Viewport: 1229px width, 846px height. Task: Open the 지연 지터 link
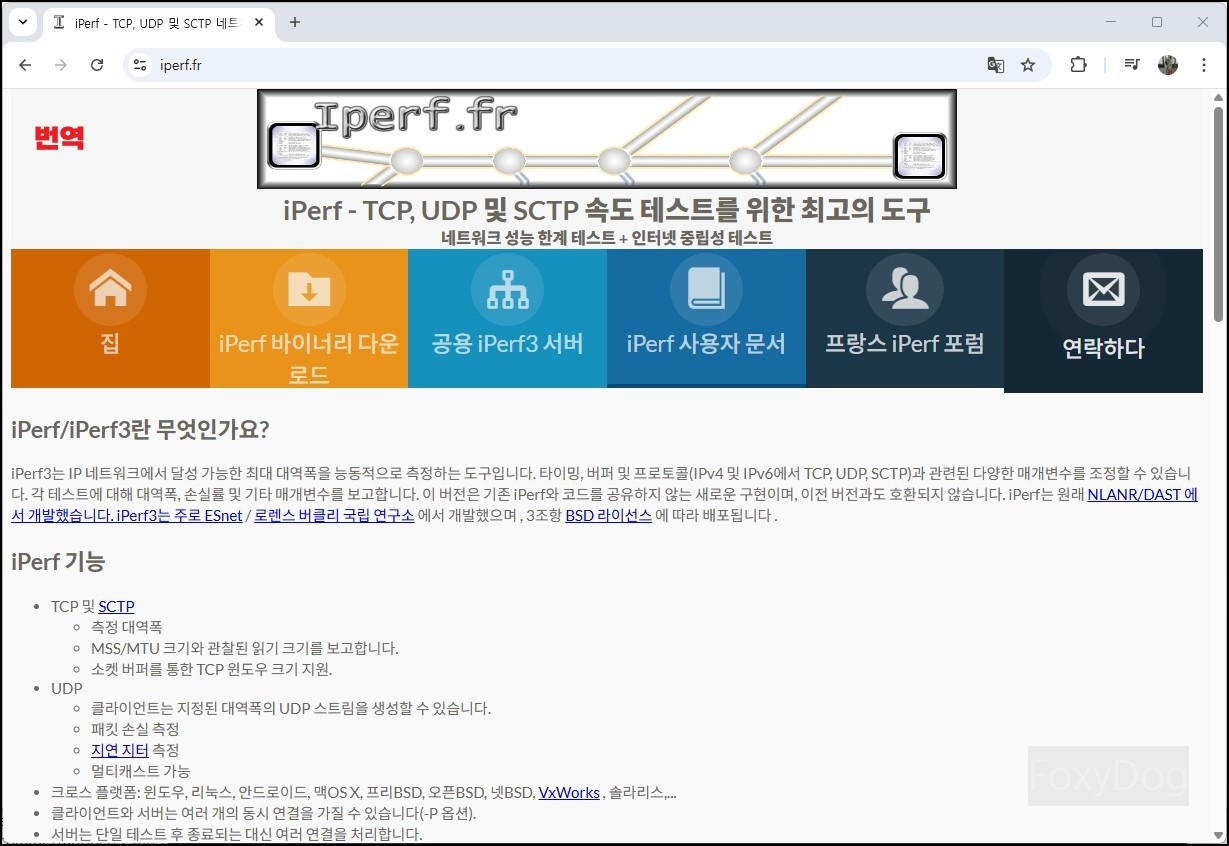pos(120,750)
